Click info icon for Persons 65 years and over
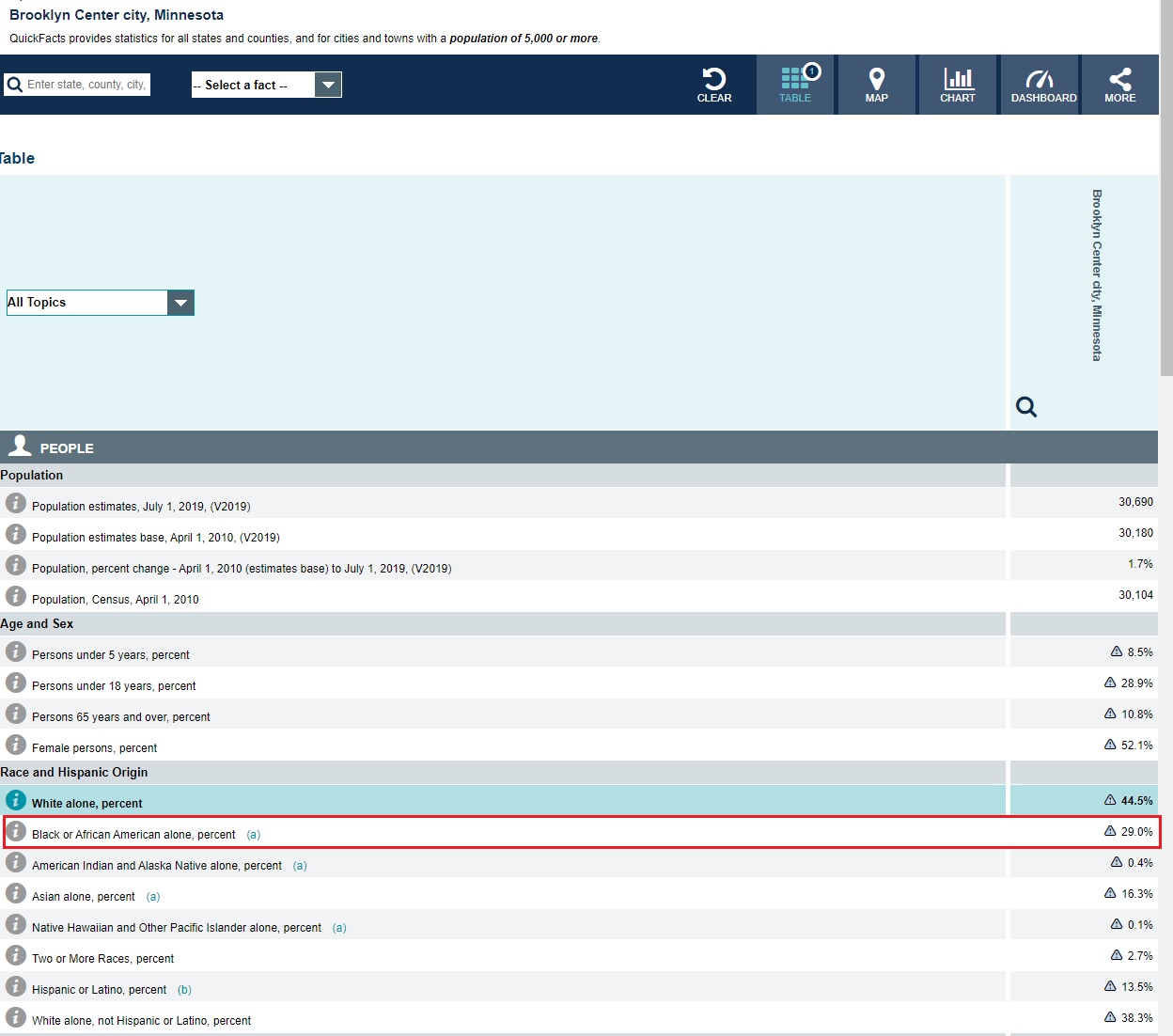Viewport: 1173px width, 1036px height. click(16, 714)
